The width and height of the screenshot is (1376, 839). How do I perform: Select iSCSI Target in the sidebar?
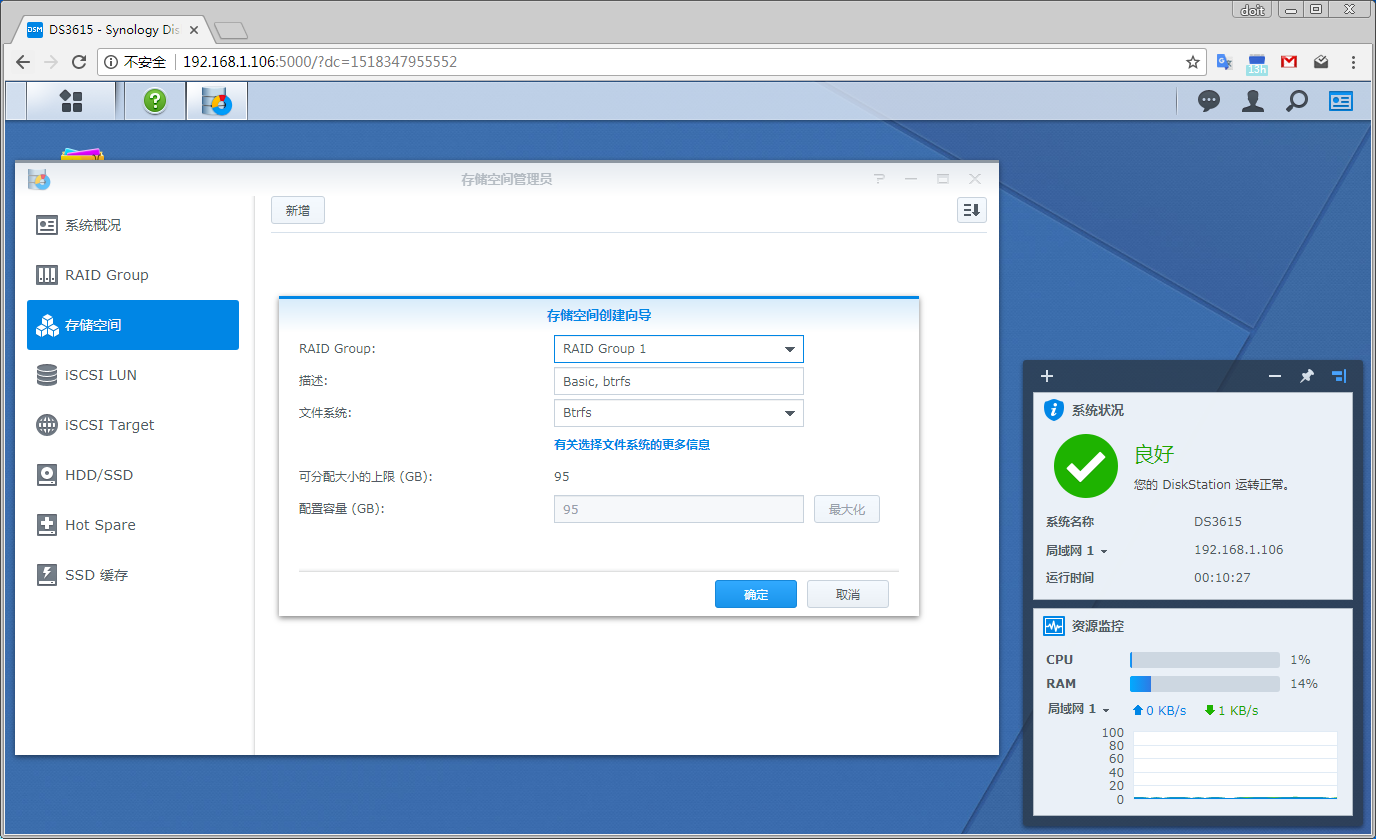(x=133, y=425)
